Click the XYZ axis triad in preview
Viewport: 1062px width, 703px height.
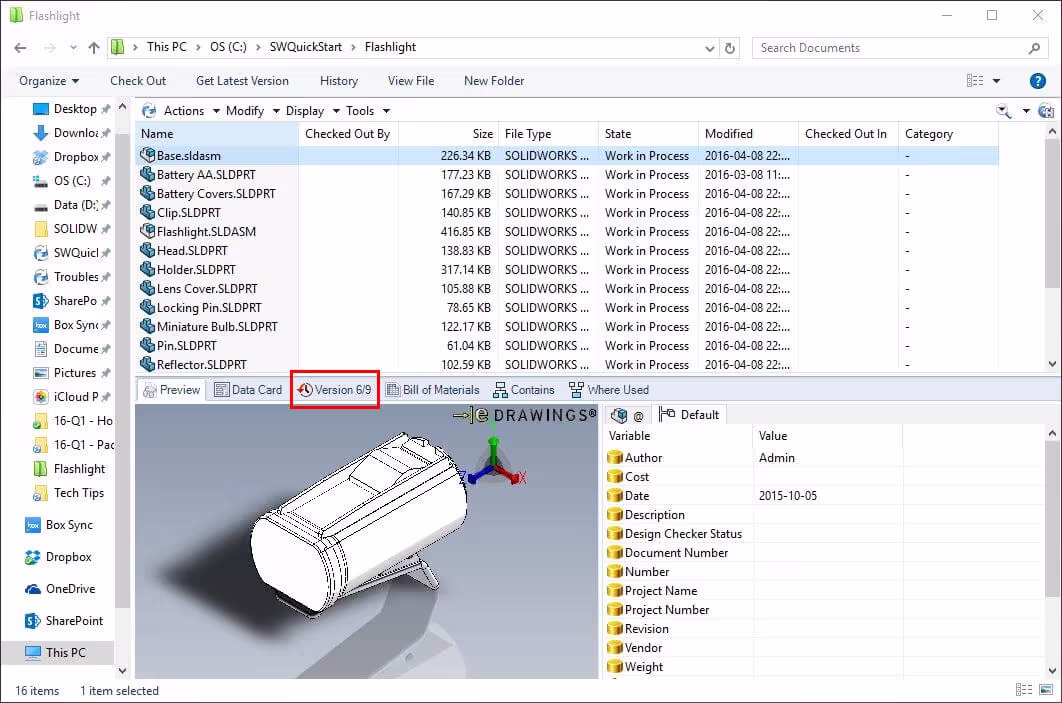point(494,462)
